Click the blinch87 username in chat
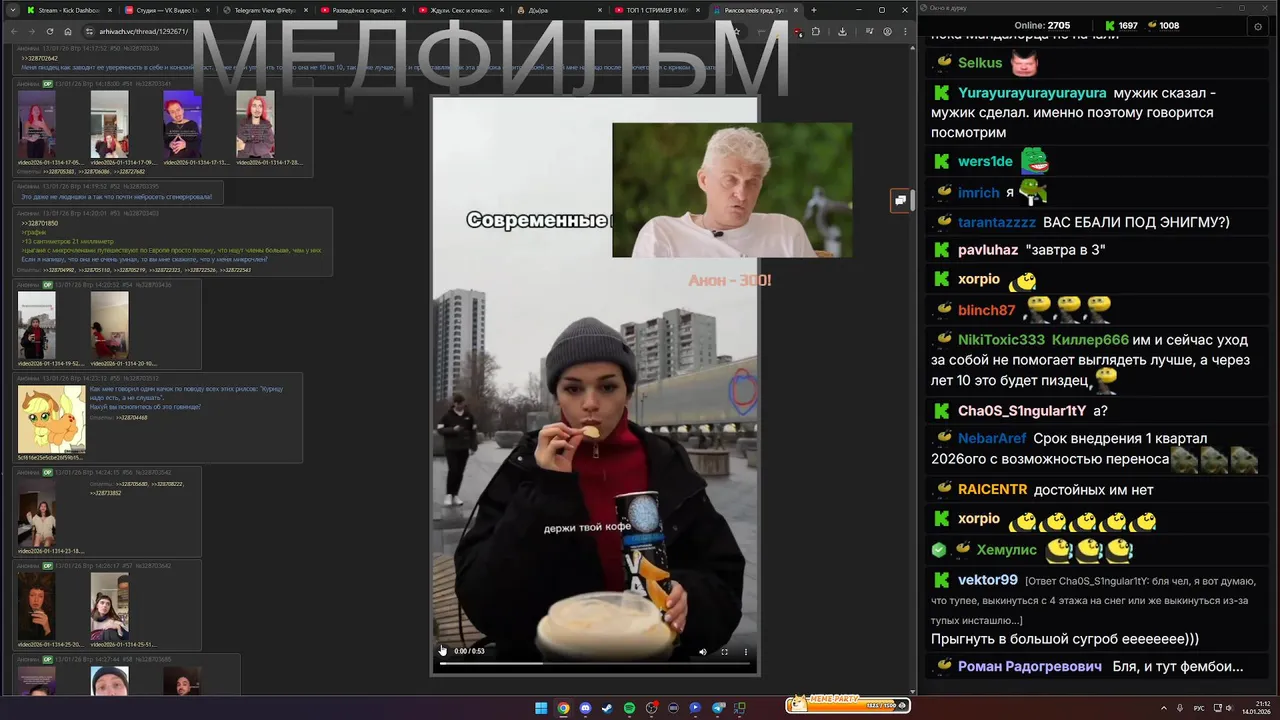This screenshot has width=1280, height=720. [x=986, y=310]
